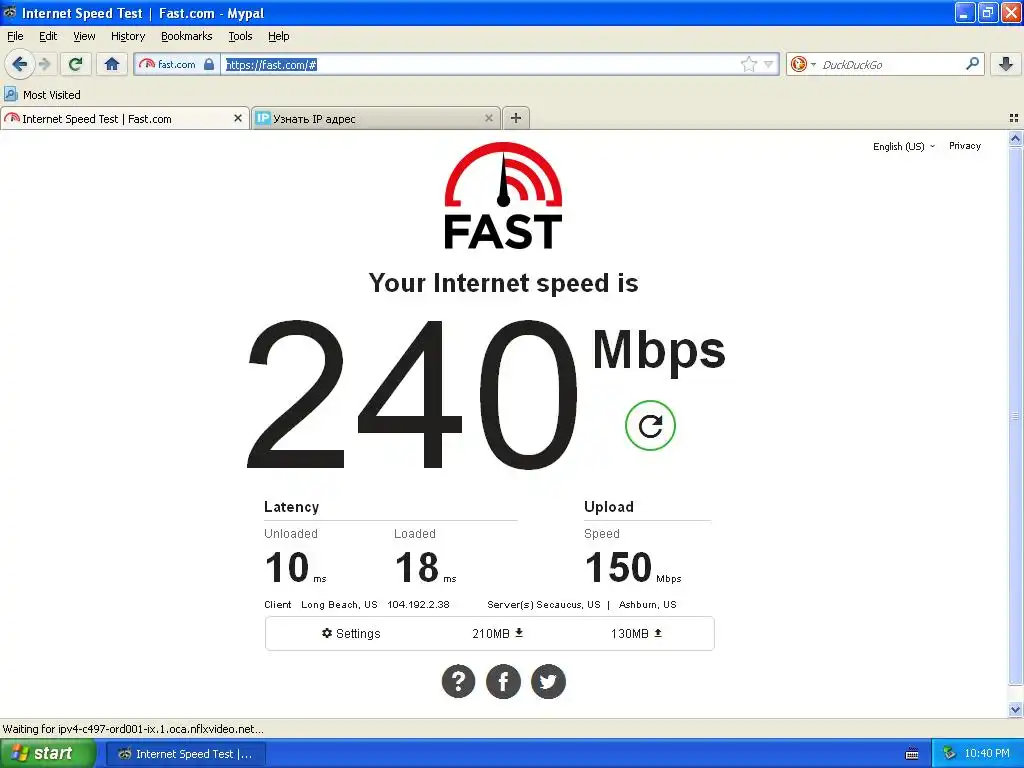Click the FAST speedometer logo
The width and height of the screenshot is (1024, 768).
click(x=503, y=195)
